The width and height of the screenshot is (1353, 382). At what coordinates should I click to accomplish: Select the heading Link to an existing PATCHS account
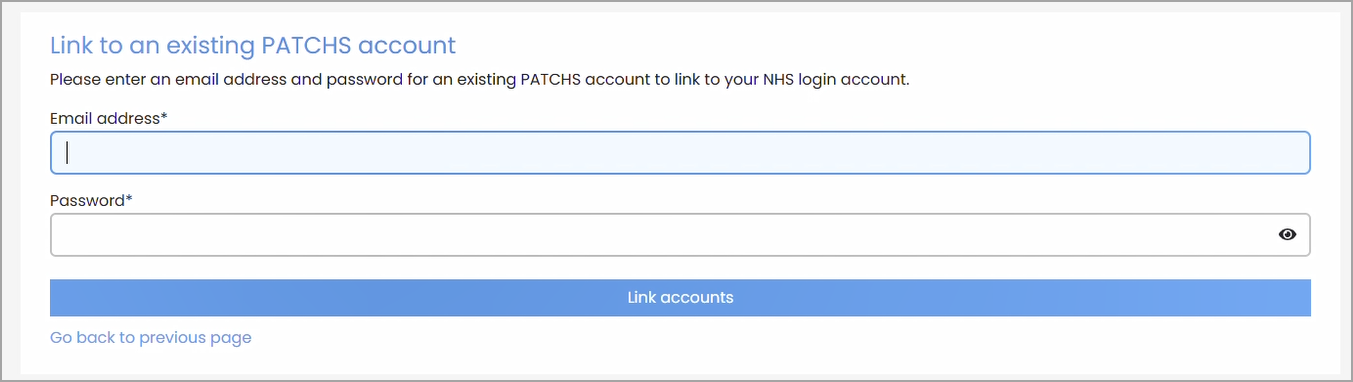pyautogui.click(x=253, y=45)
